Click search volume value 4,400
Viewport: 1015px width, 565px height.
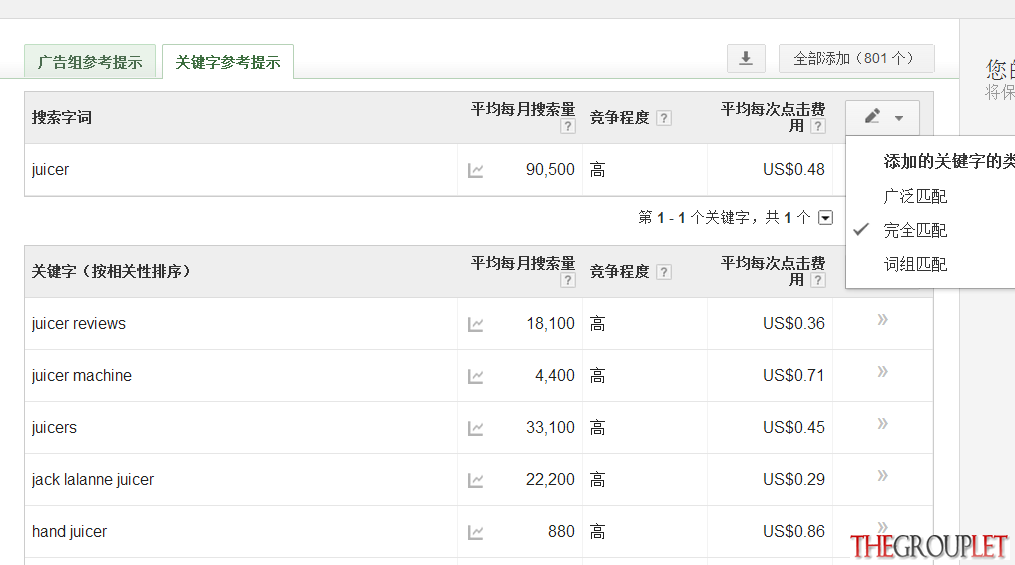tap(555, 375)
